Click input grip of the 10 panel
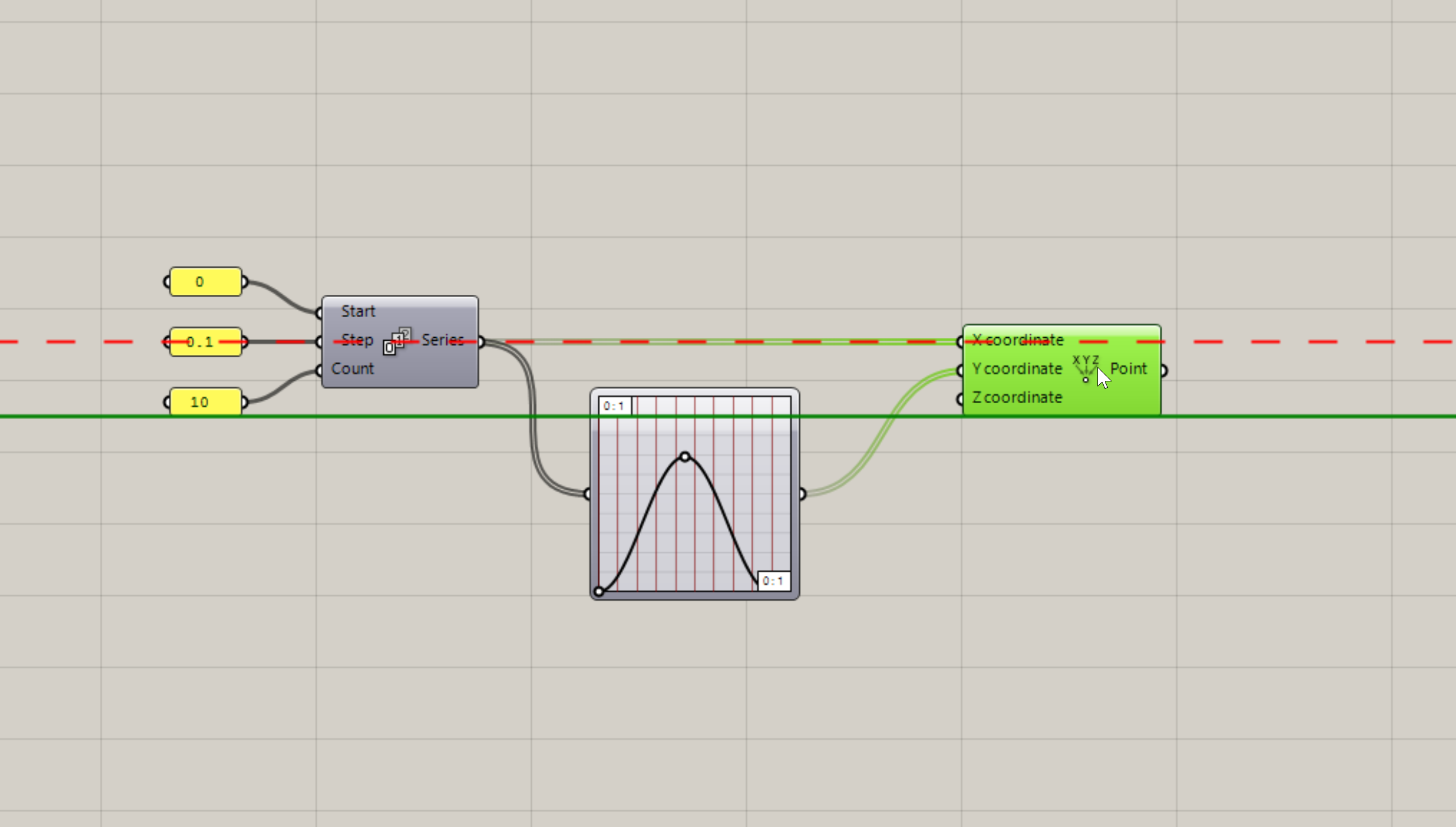Image resolution: width=1456 pixels, height=827 pixels. (166, 402)
